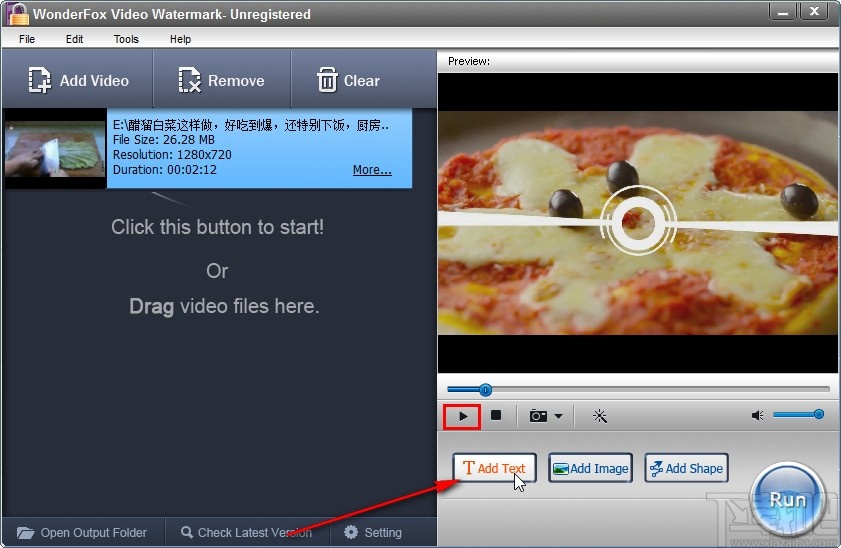841x548 pixels.
Task: Open Output Folder at the bottom
Action: pos(82,532)
